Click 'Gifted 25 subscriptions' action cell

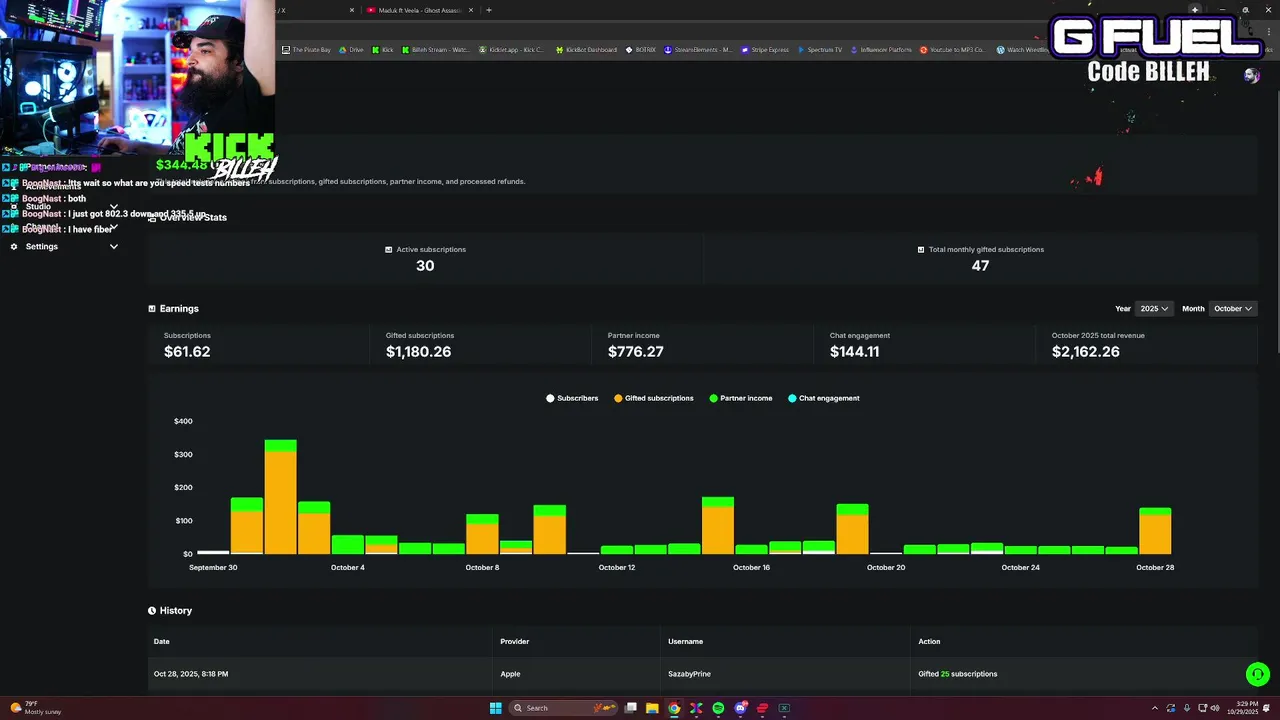point(957,674)
